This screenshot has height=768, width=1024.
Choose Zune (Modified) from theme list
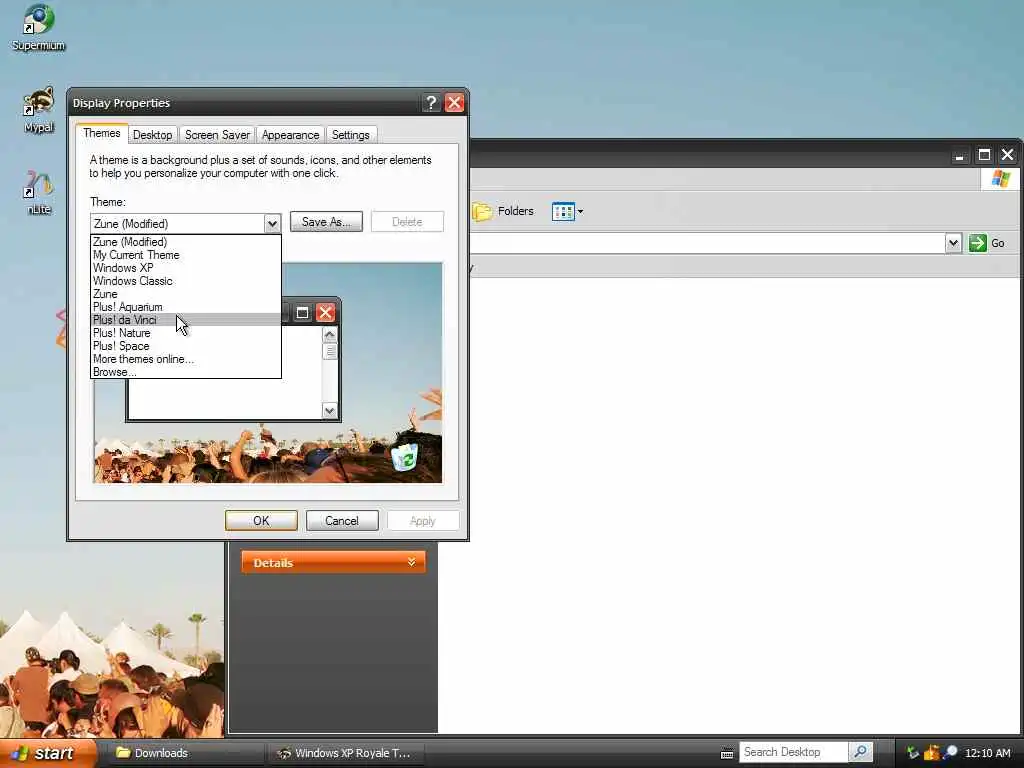pos(185,242)
